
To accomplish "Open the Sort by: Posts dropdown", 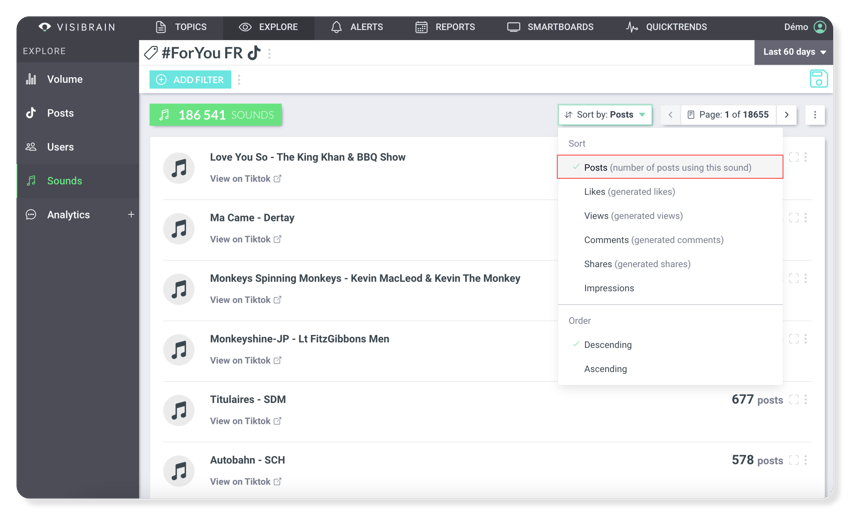I will [605, 114].
